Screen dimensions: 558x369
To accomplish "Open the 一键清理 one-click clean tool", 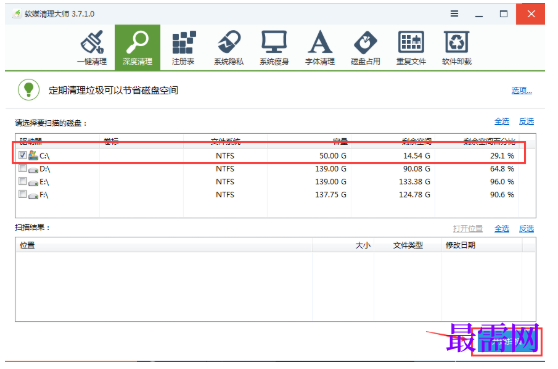I will [x=92, y=48].
